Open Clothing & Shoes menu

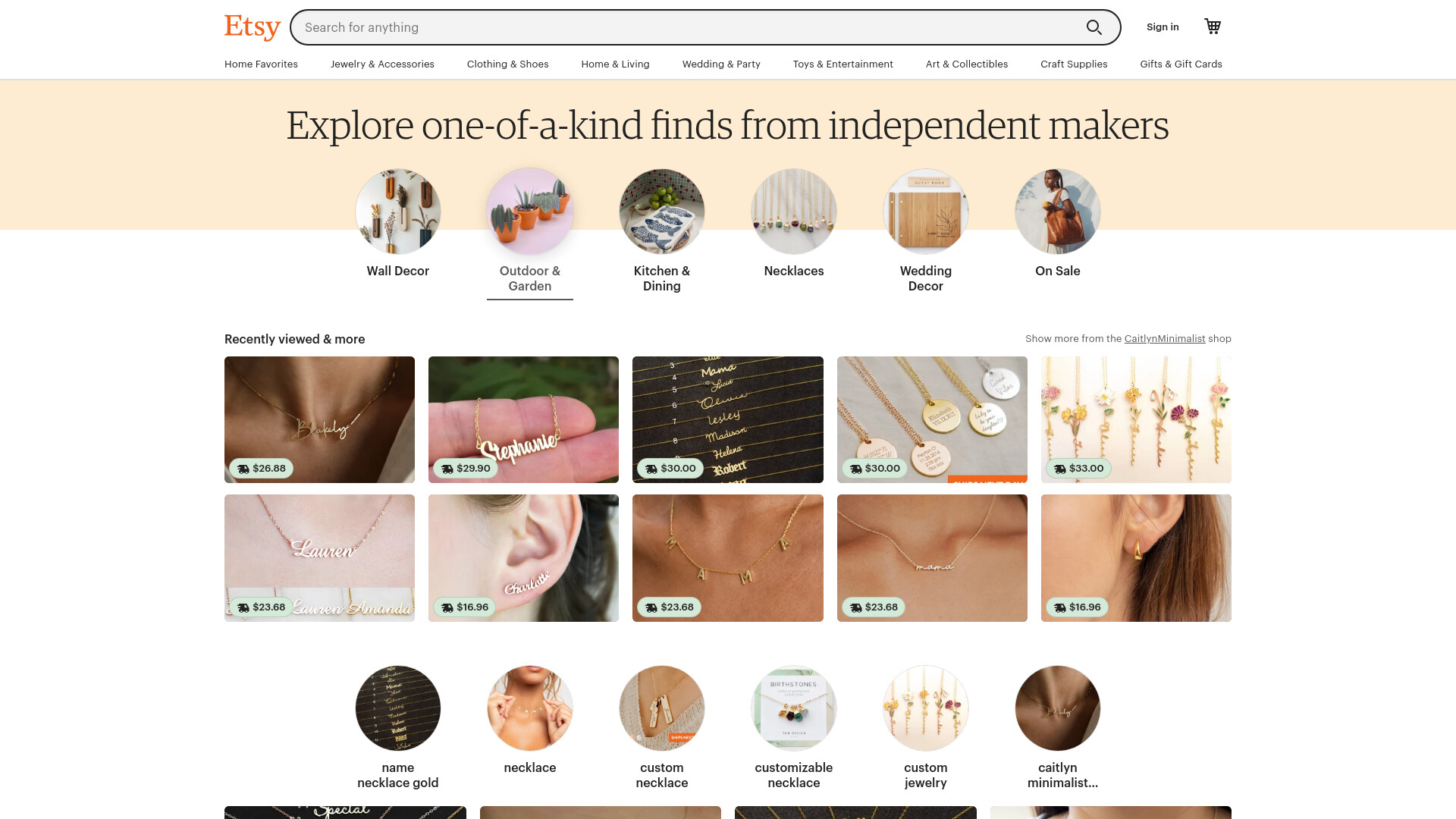point(507,64)
